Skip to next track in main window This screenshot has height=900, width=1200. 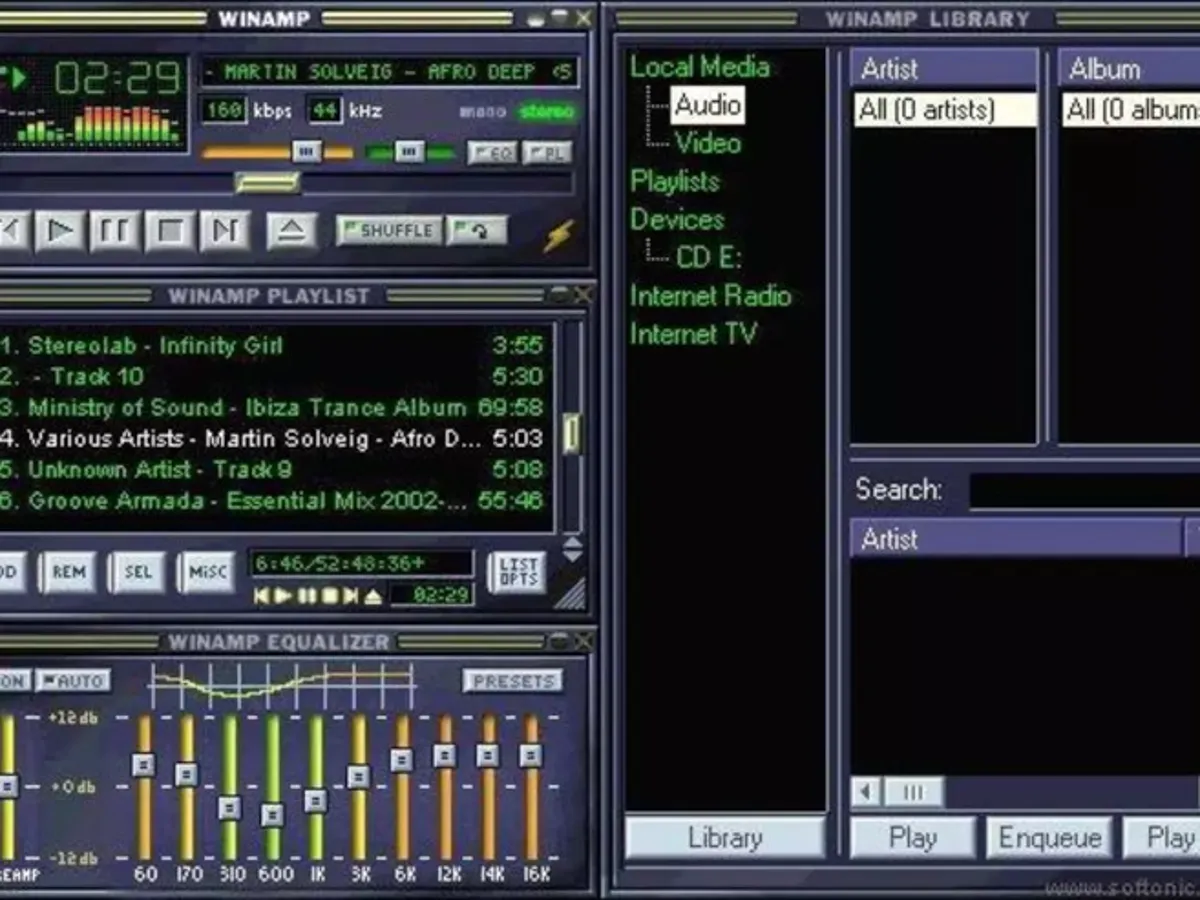coord(224,231)
